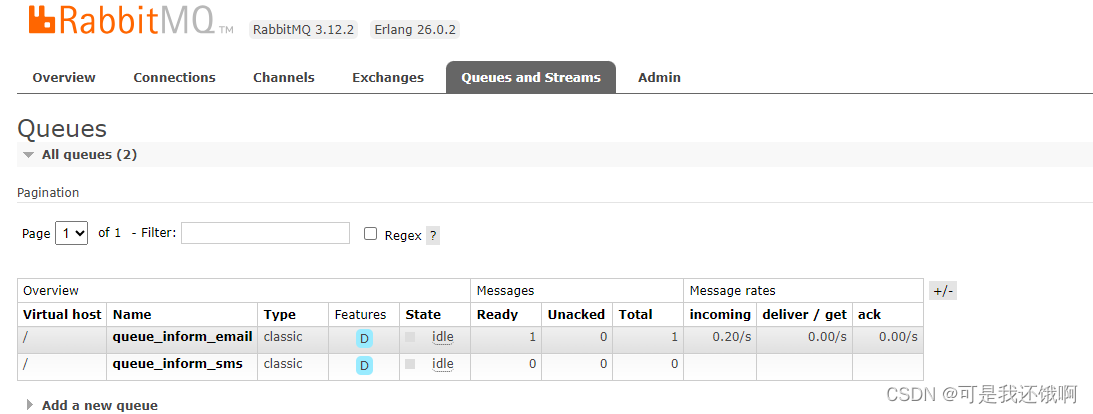Select the Queues and Streams tab

[x=531, y=77]
